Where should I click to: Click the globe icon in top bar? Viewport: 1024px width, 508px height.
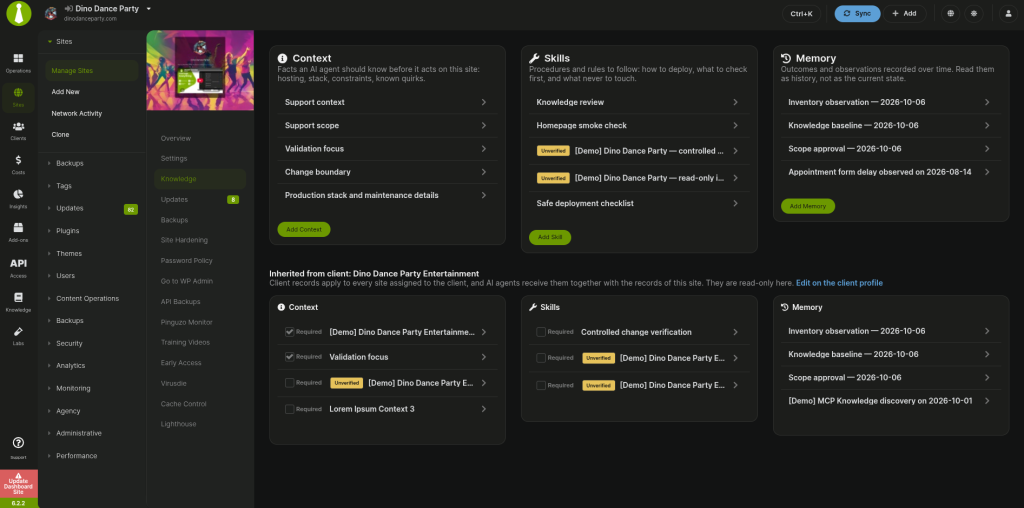tap(950, 14)
